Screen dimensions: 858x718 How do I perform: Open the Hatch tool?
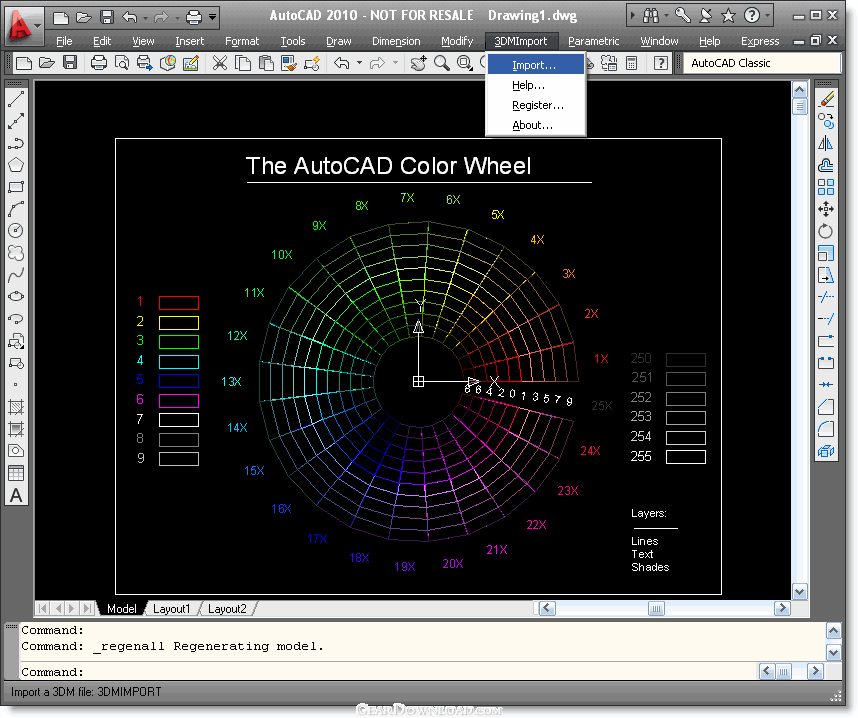(x=16, y=407)
